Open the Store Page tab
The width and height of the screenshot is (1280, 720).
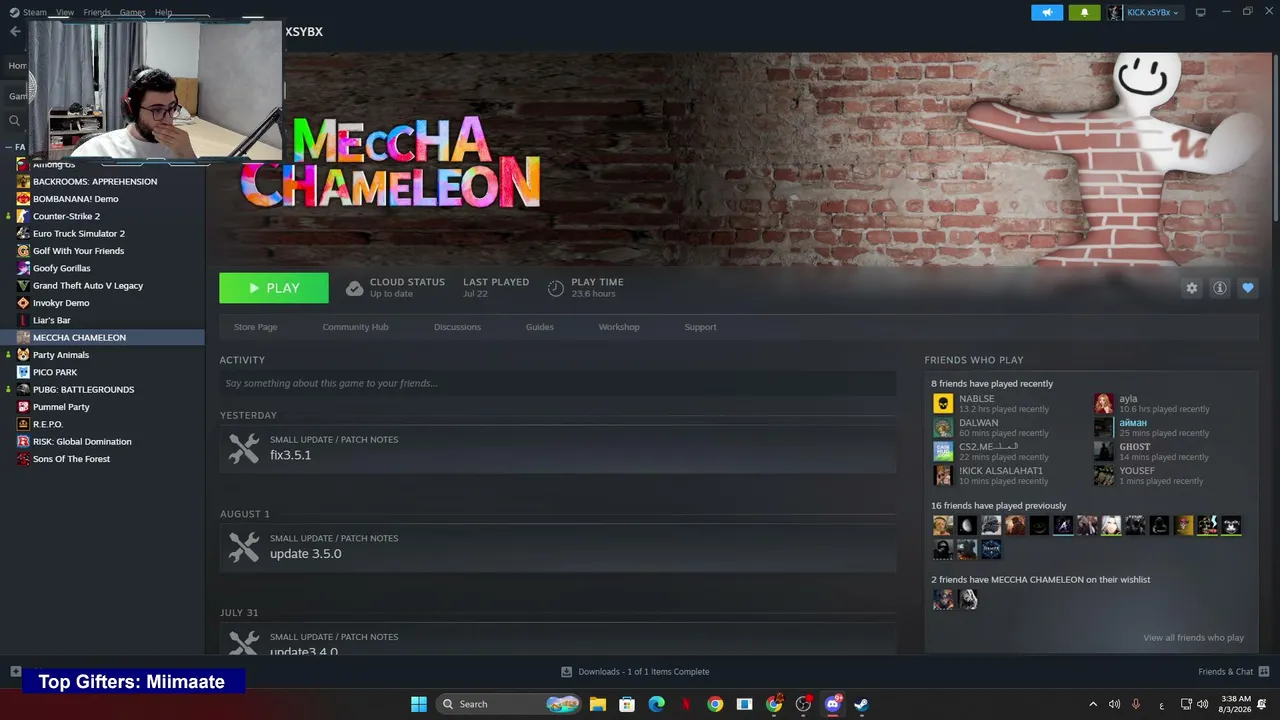pyautogui.click(x=255, y=327)
